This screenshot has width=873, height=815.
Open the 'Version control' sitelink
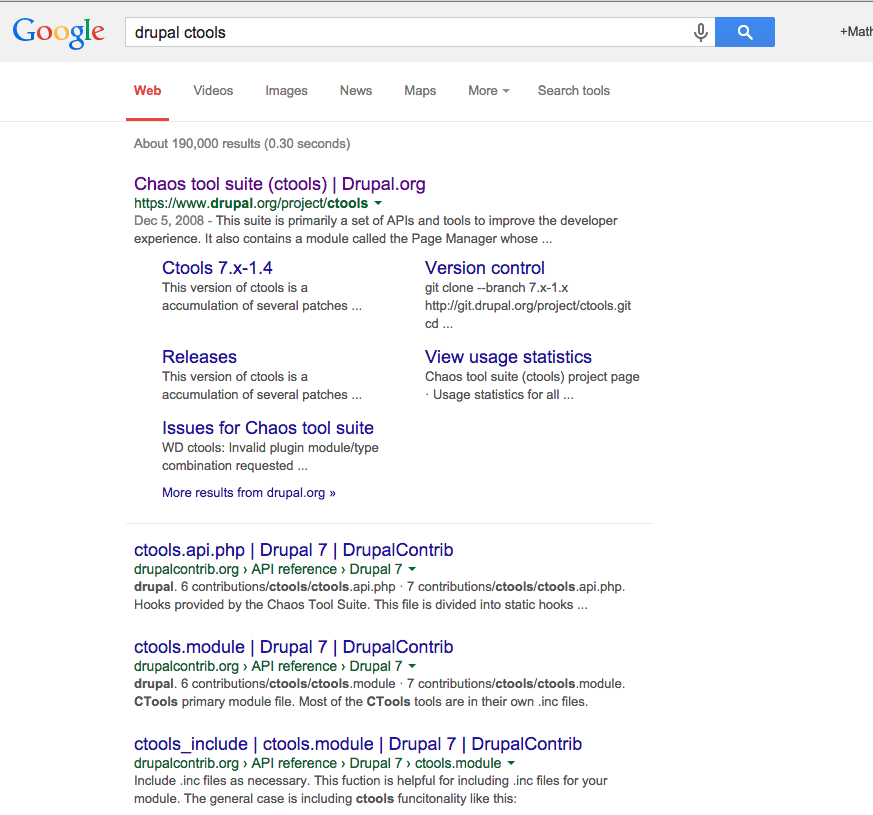pyautogui.click(x=484, y=268)
